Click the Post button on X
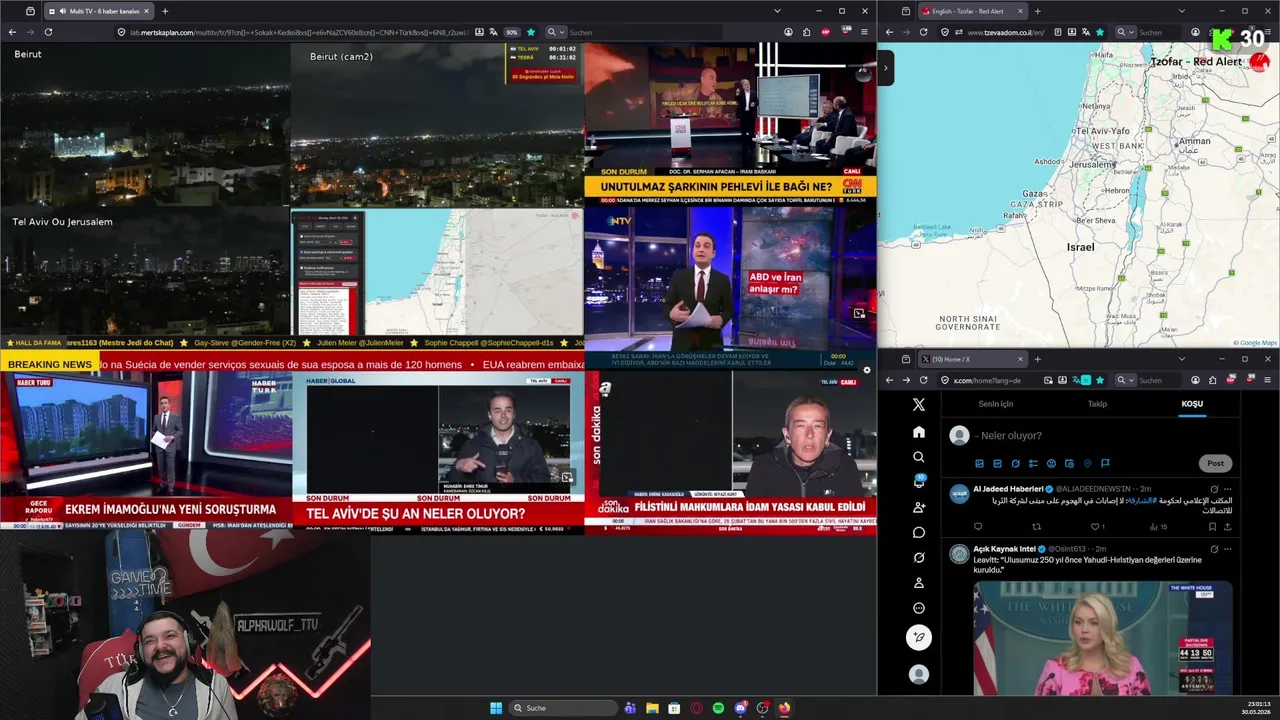This screenshot has width=1280, height=720. (x=1215, y=463)
